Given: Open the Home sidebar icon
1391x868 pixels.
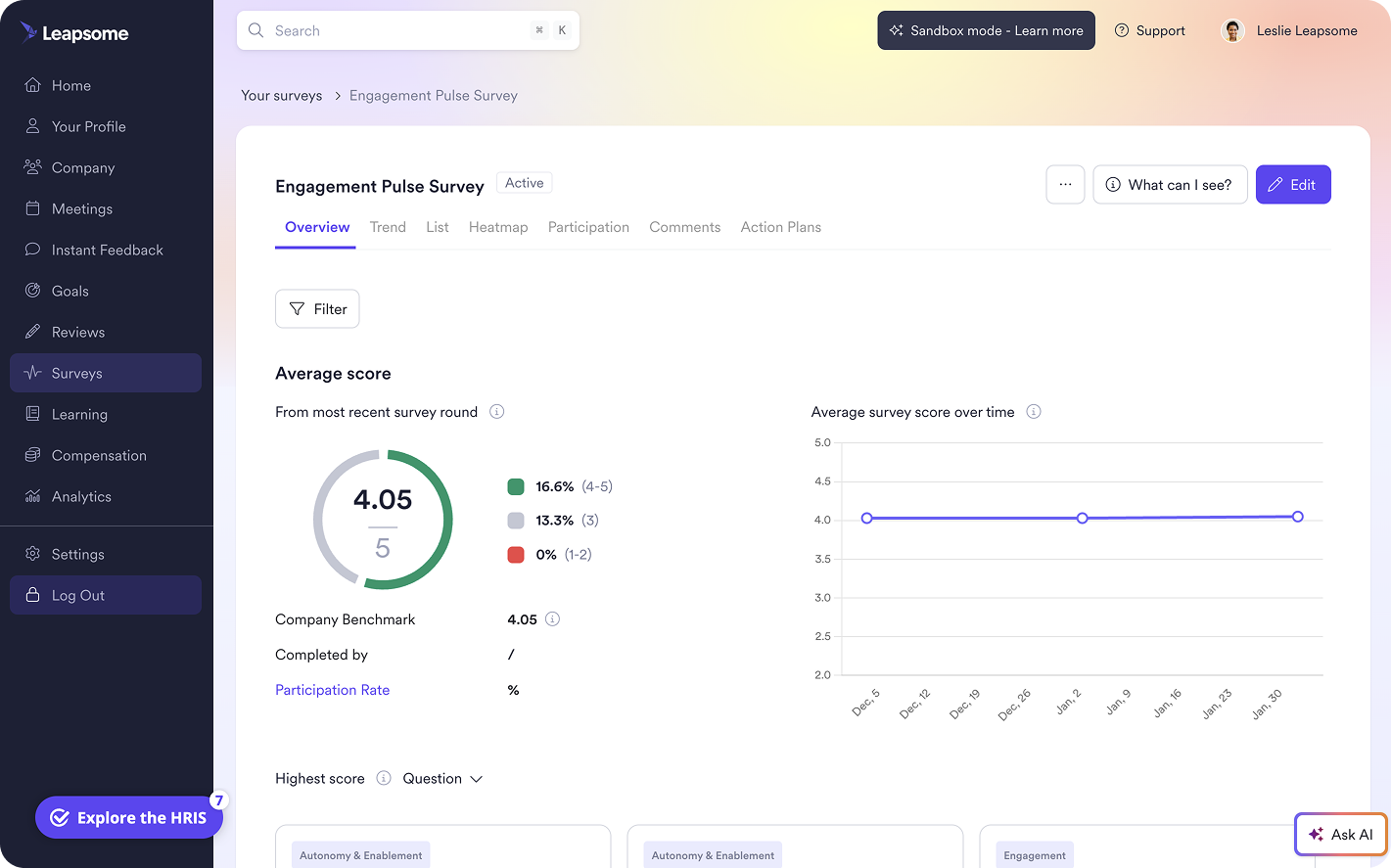Looking at the screenshot, I should [x=32, y=85].
